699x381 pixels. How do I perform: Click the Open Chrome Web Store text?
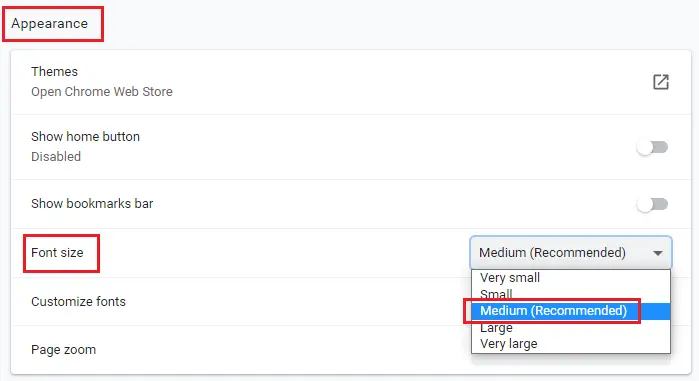(102, 92)
